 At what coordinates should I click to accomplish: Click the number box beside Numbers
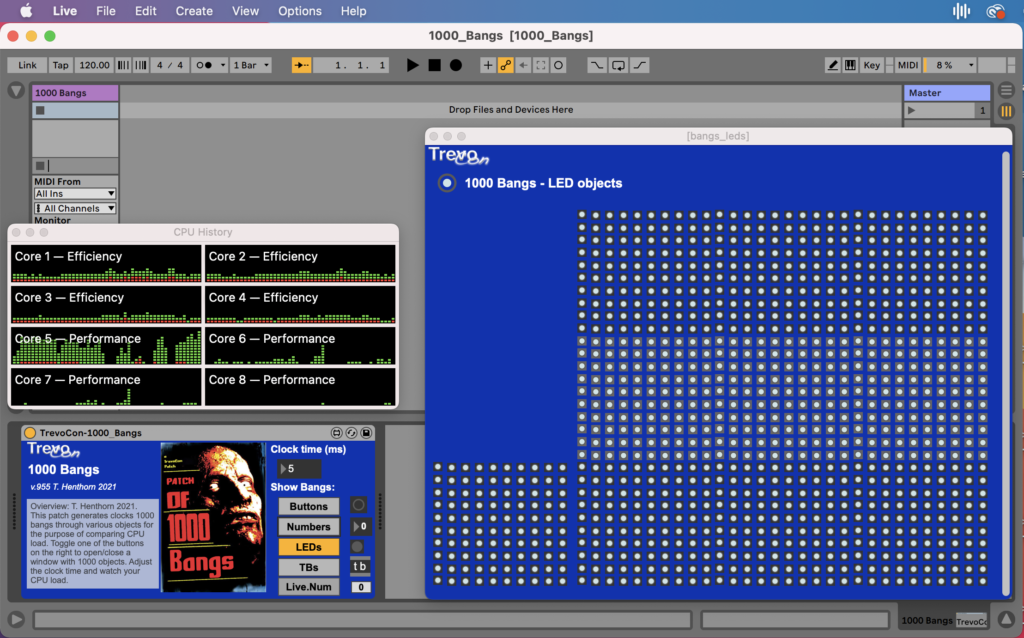(360, 526)
